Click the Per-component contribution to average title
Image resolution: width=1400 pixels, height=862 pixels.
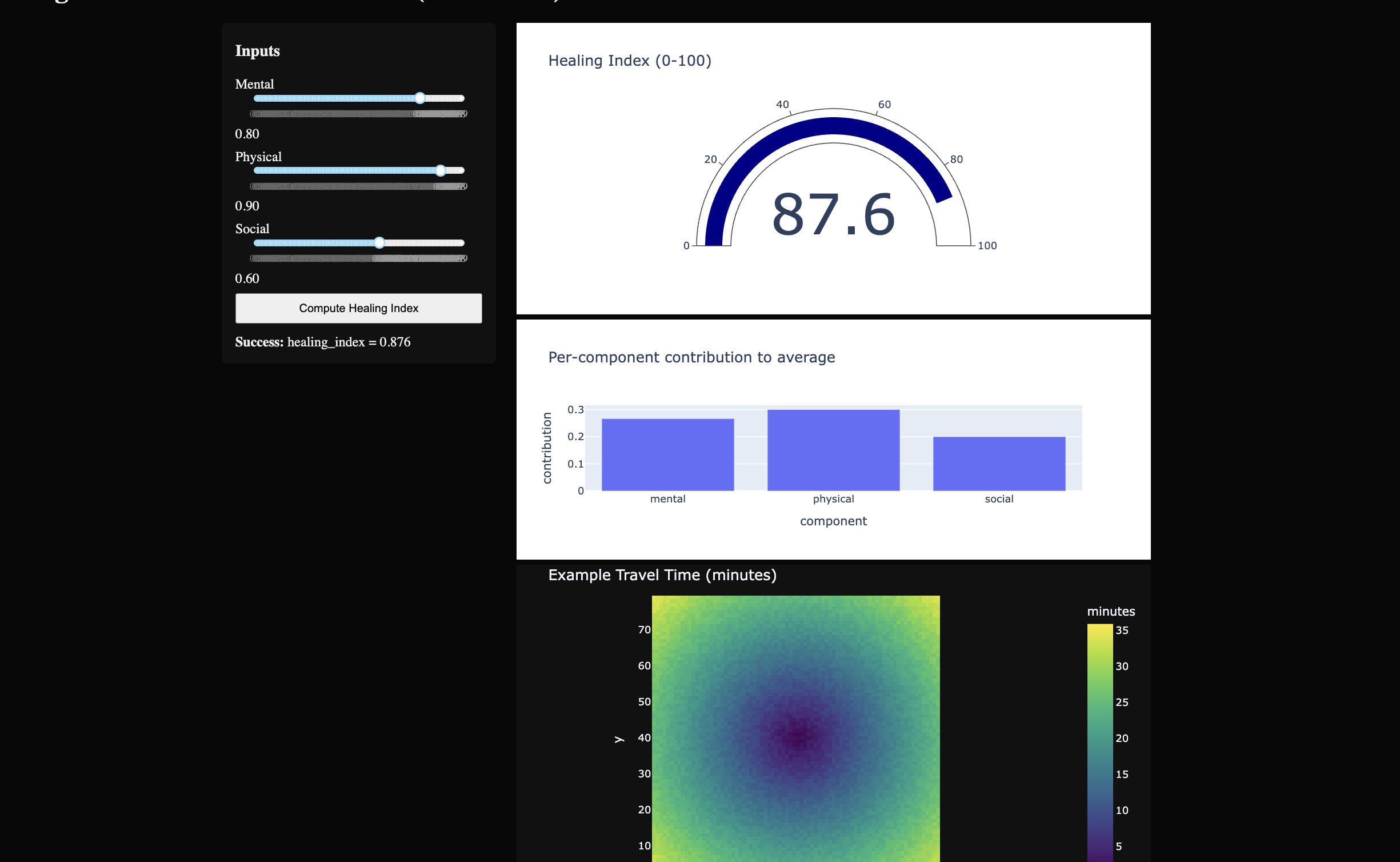691,357
